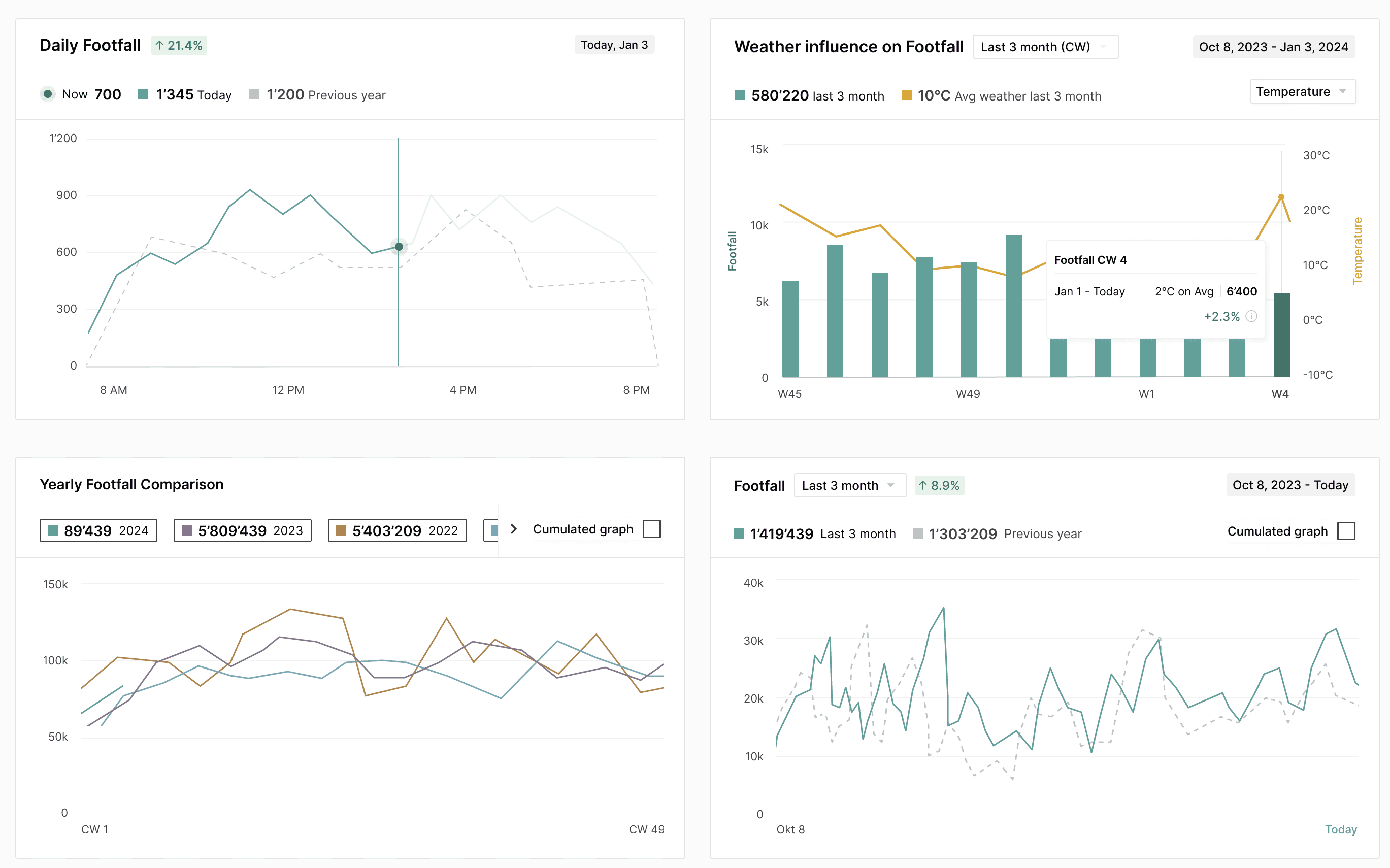Click the 8.9% growth indicator badge
This screenshot has width=1390, height=868.
939,486
